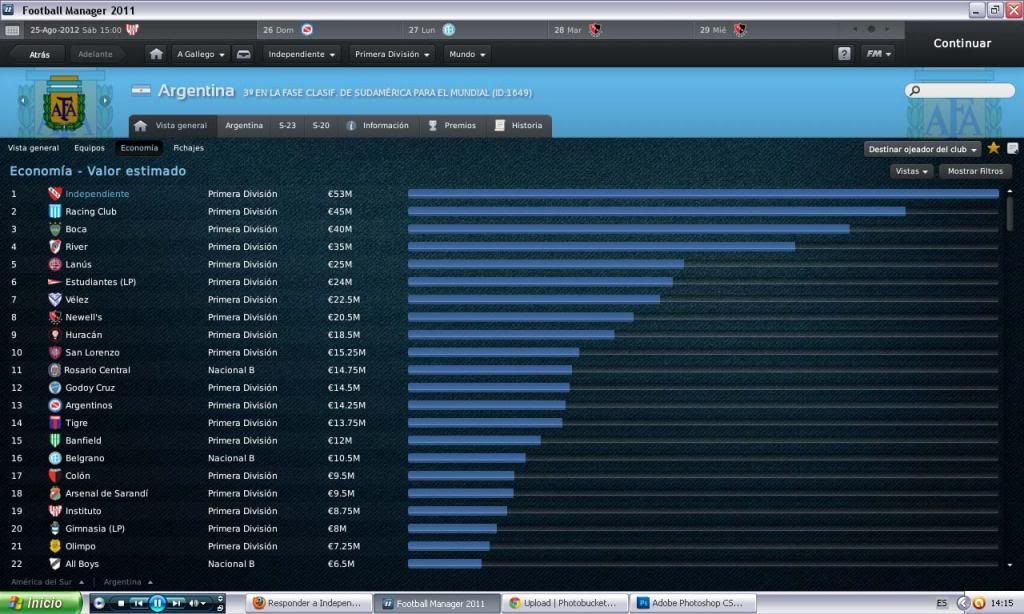Click the Olimpo club badge

click(55, 547)
